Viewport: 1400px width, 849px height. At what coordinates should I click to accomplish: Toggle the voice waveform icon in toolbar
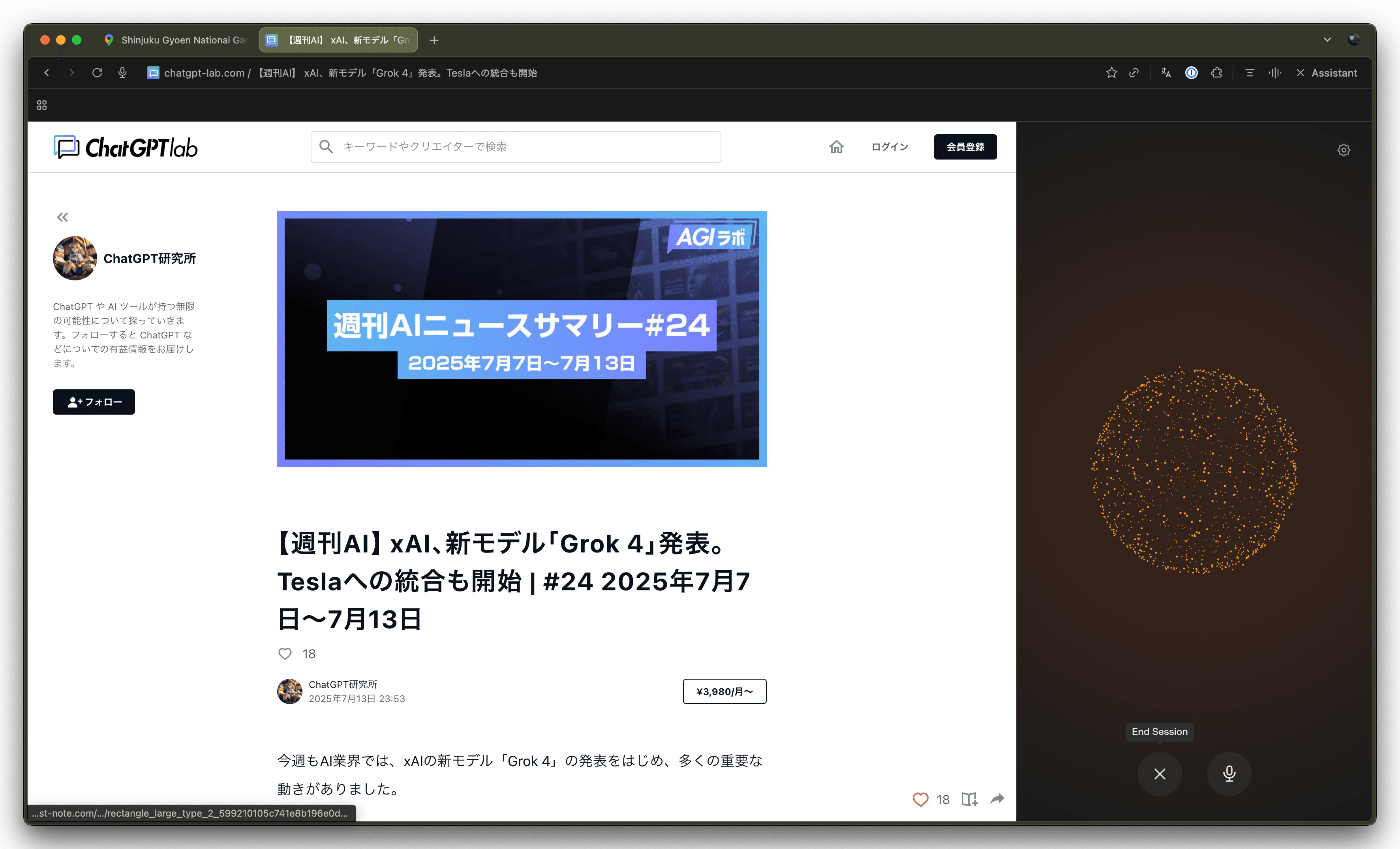pyautogui.click(x=1275, y=73)
